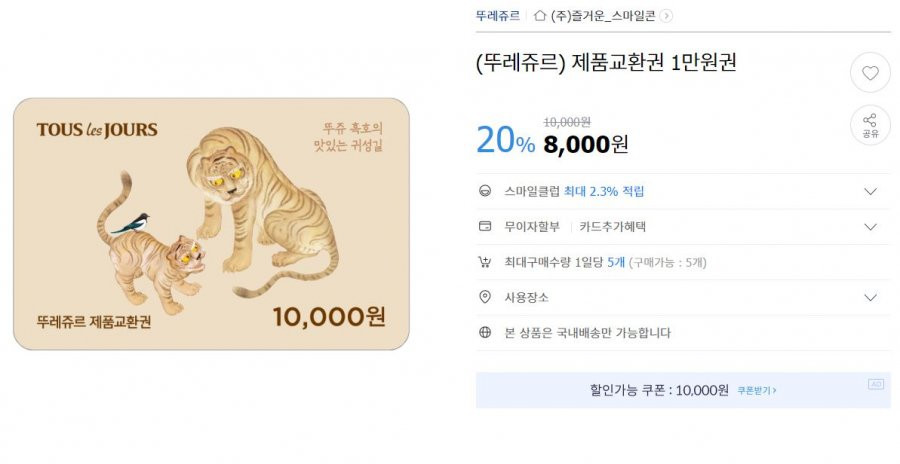Click the Tous les Jours gift card image
The height and width of the screenshot is (464, 900).
(211, 224)
